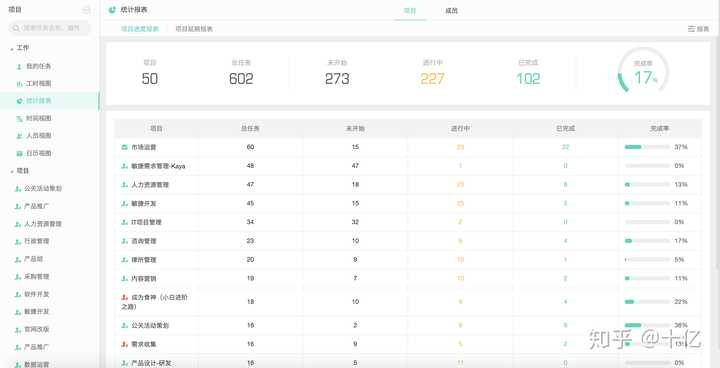Open 市场运营 project row icon
This screenshot has height=368, width=720.
124,147
